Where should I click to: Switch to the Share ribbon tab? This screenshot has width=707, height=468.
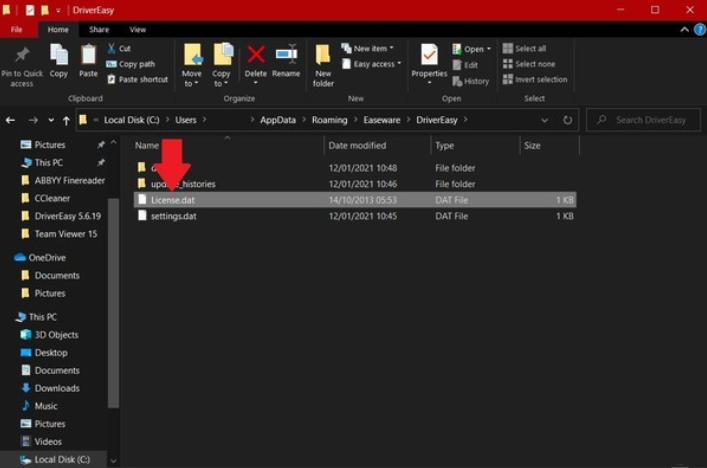99,29
